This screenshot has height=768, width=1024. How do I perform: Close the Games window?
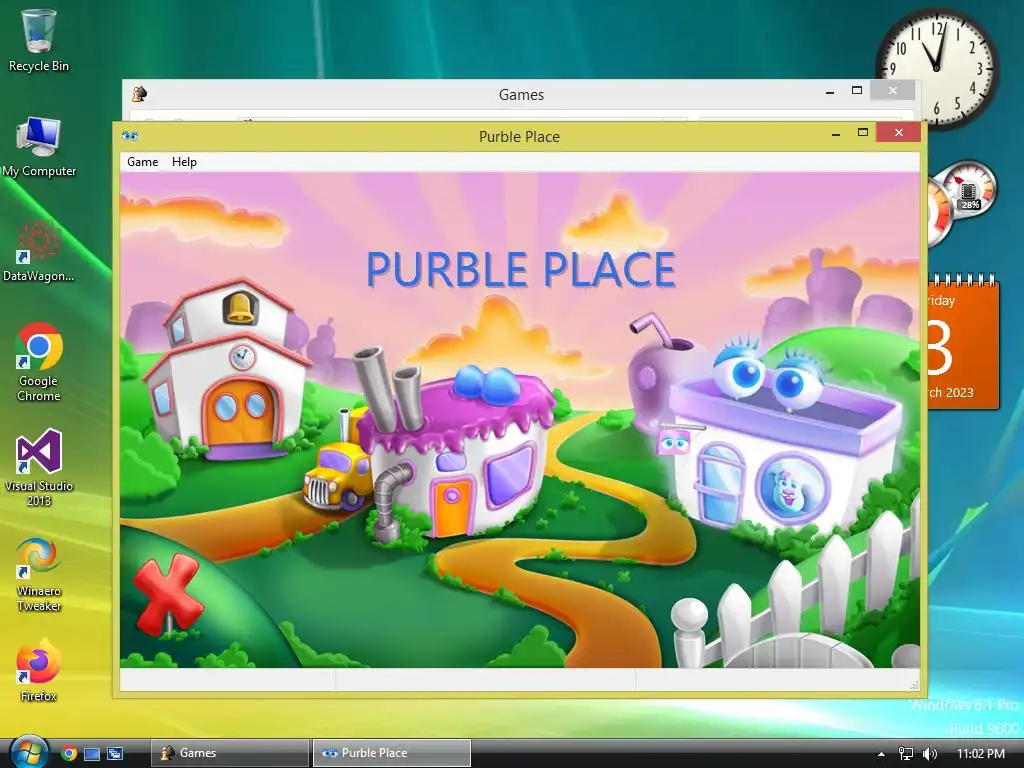(893, 91)
